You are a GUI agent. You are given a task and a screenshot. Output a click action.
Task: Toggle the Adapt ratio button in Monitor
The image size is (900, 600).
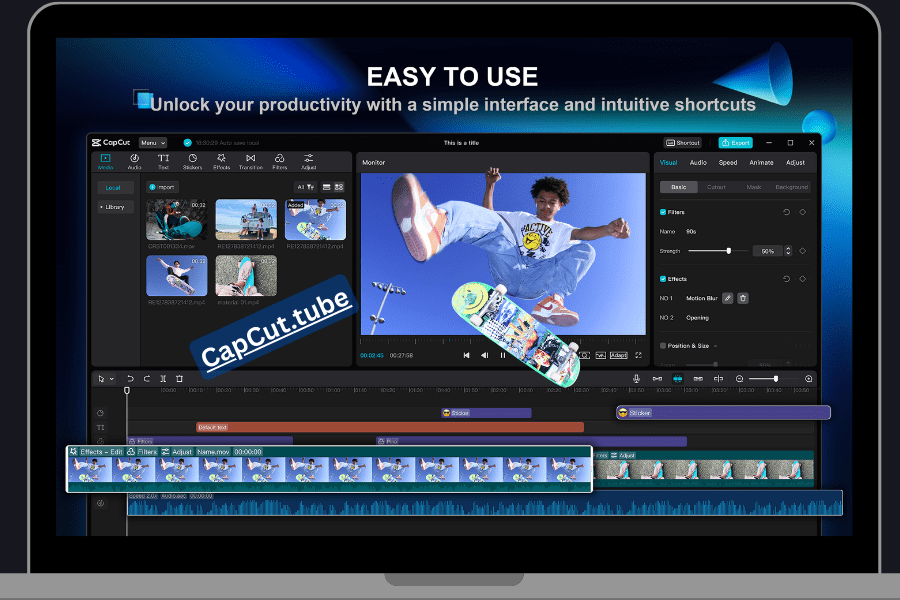point(619,355)
